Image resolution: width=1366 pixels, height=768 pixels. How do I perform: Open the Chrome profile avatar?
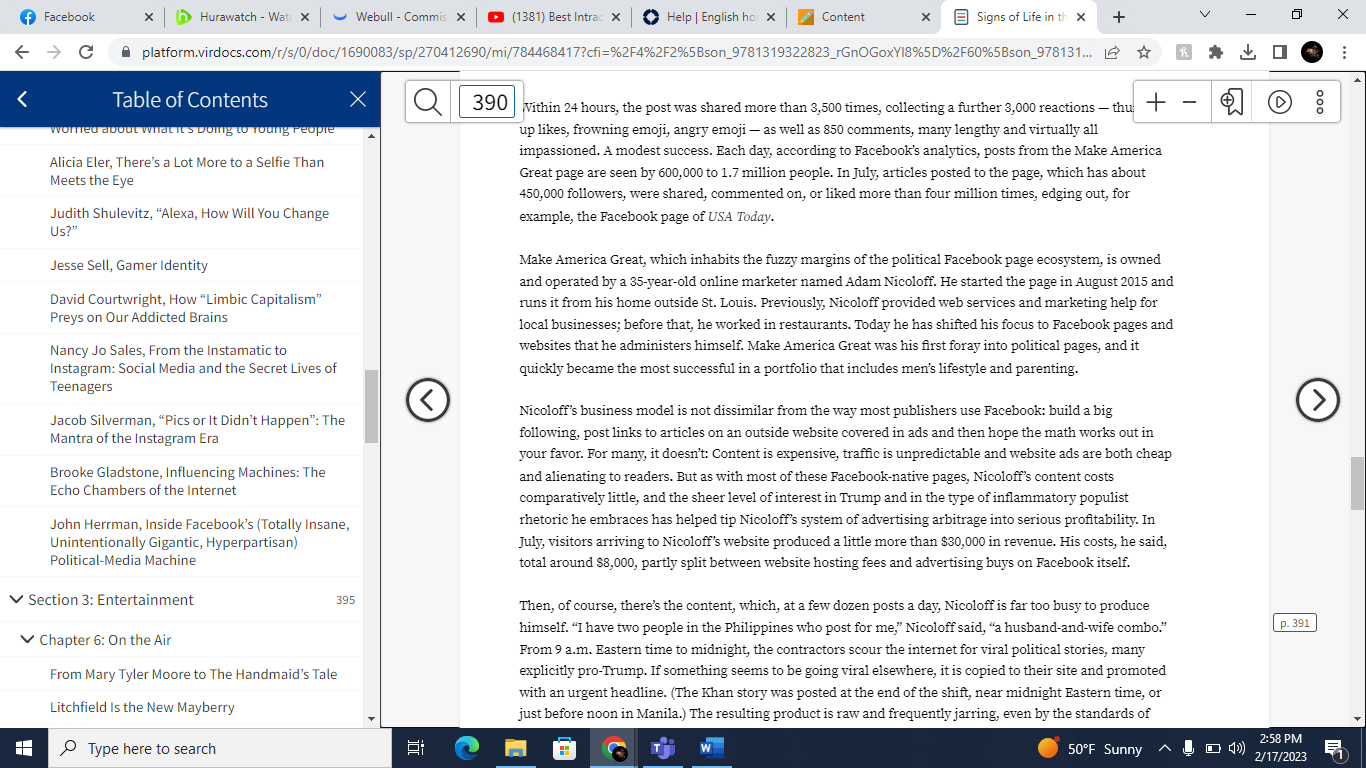tap(1312, 52)
